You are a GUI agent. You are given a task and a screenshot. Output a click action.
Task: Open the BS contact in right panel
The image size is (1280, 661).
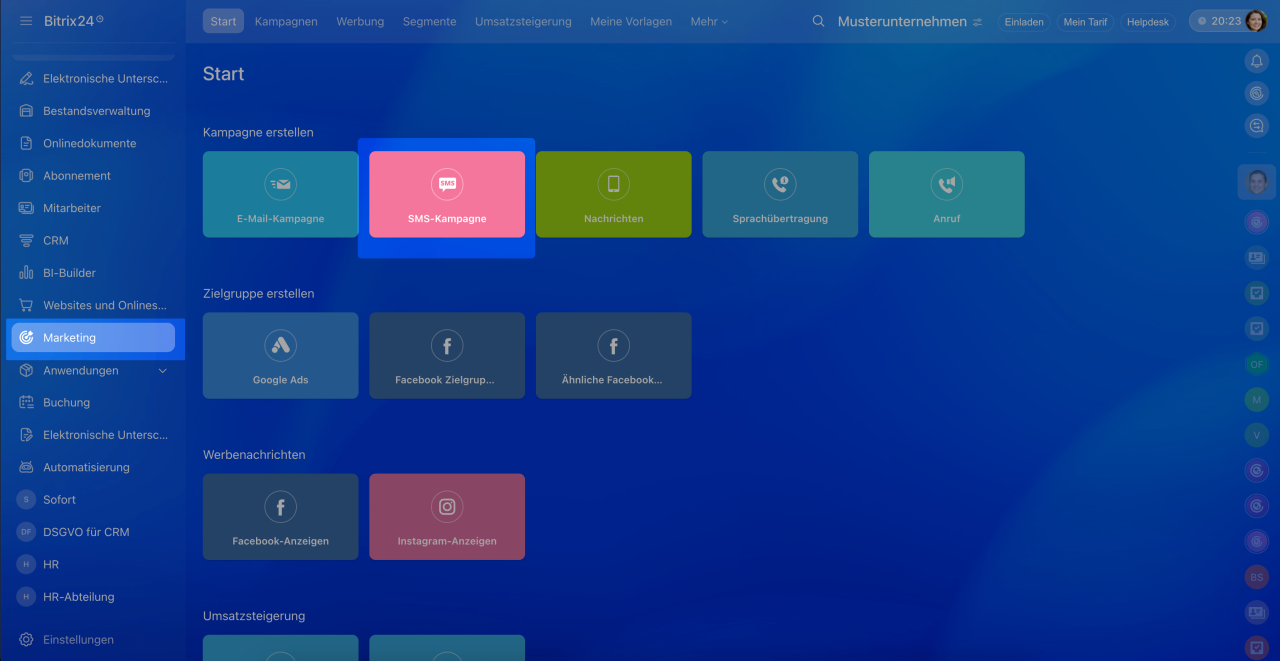tap(1257, 577)
